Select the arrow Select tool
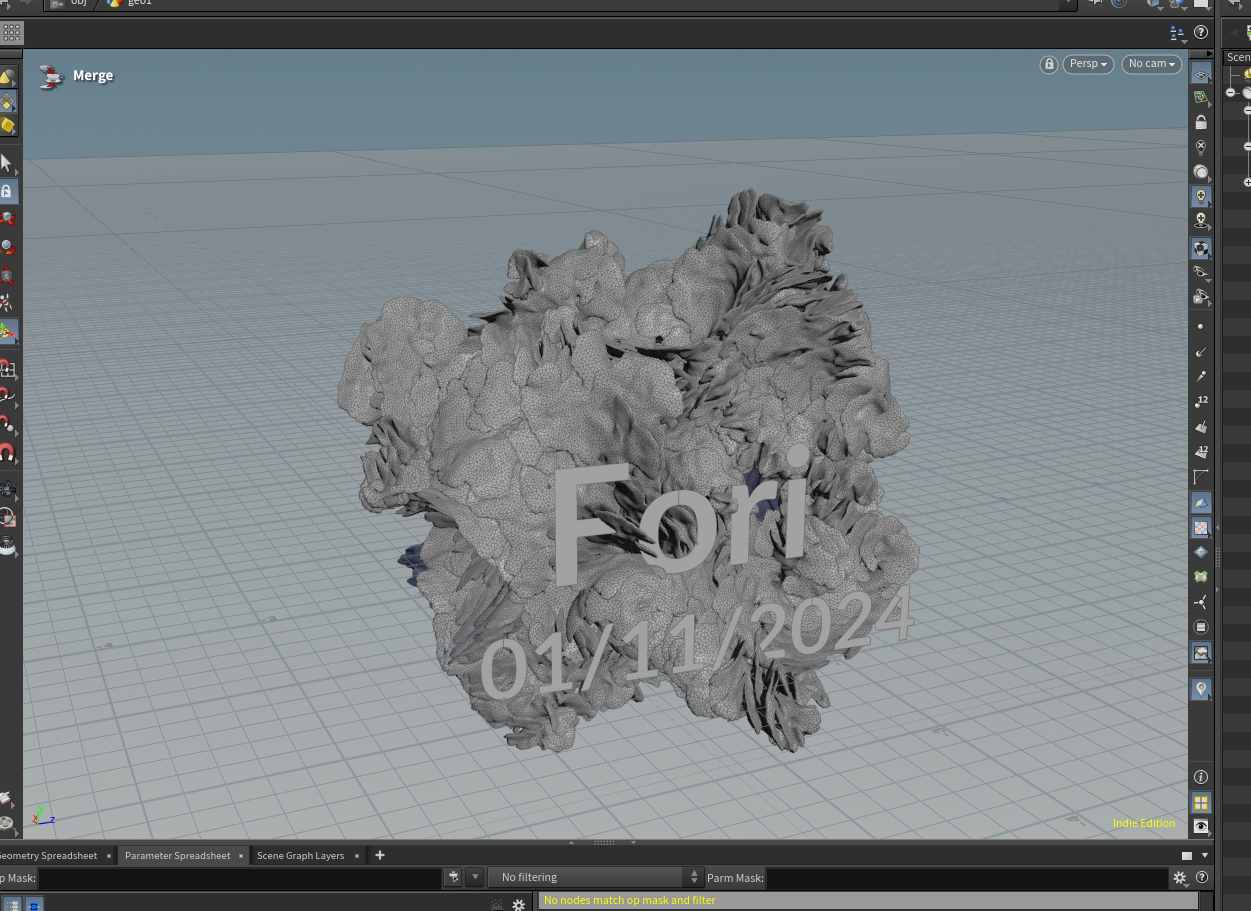This screenshot has height=911, width=1251. [6, 162]
